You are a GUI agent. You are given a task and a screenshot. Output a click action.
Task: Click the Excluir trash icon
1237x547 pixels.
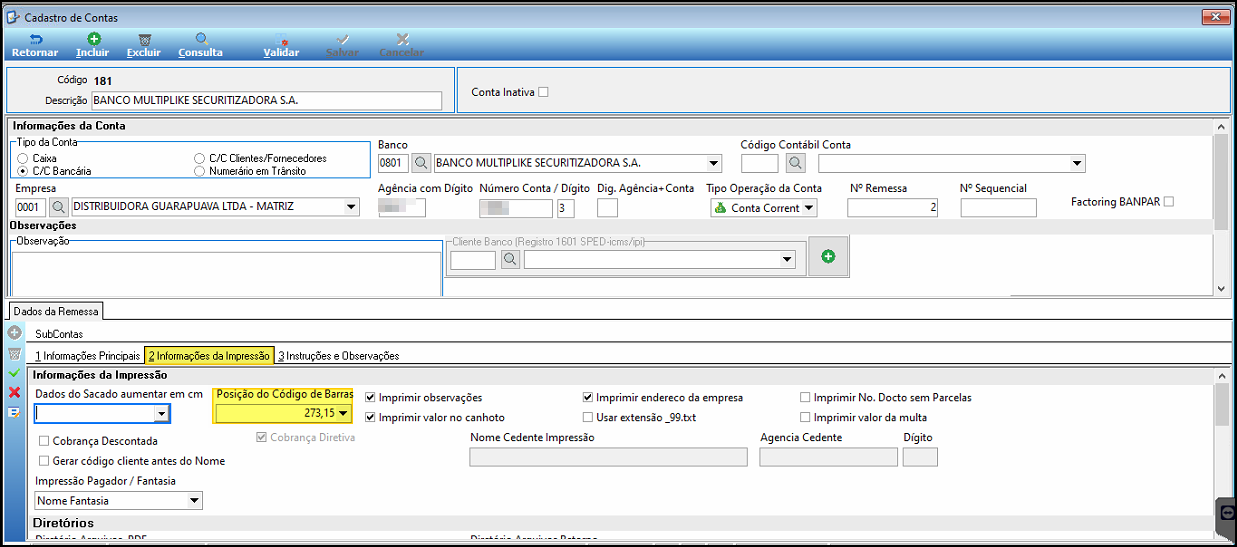(x=143, y=39)
